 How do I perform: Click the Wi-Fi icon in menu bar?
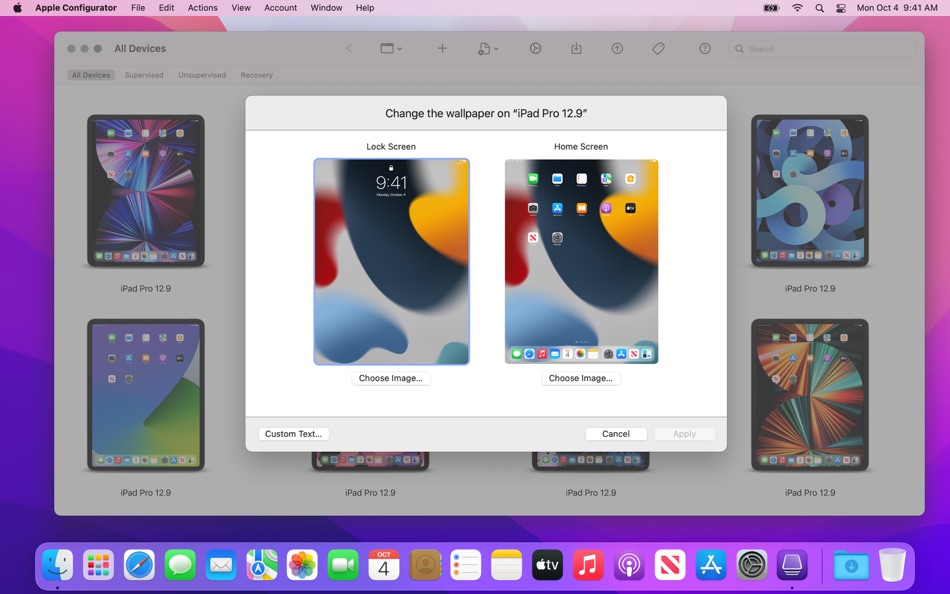797,8
